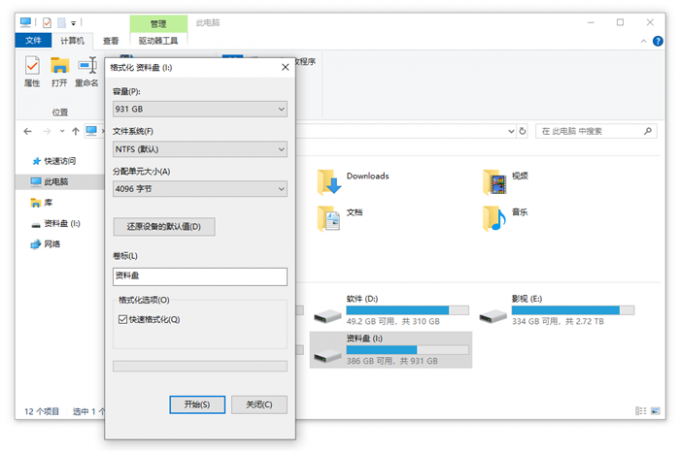Click the 开始(S) start button
This screenshot has width=680, height=452.
point(197,405)
